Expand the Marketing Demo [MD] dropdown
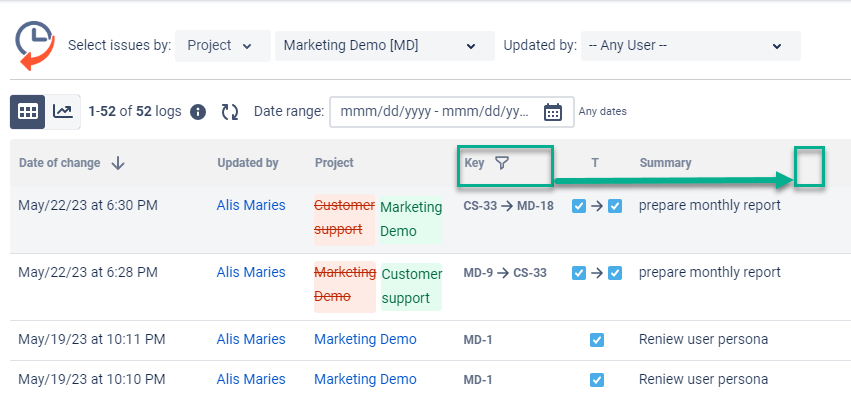 tap(385, 46)
